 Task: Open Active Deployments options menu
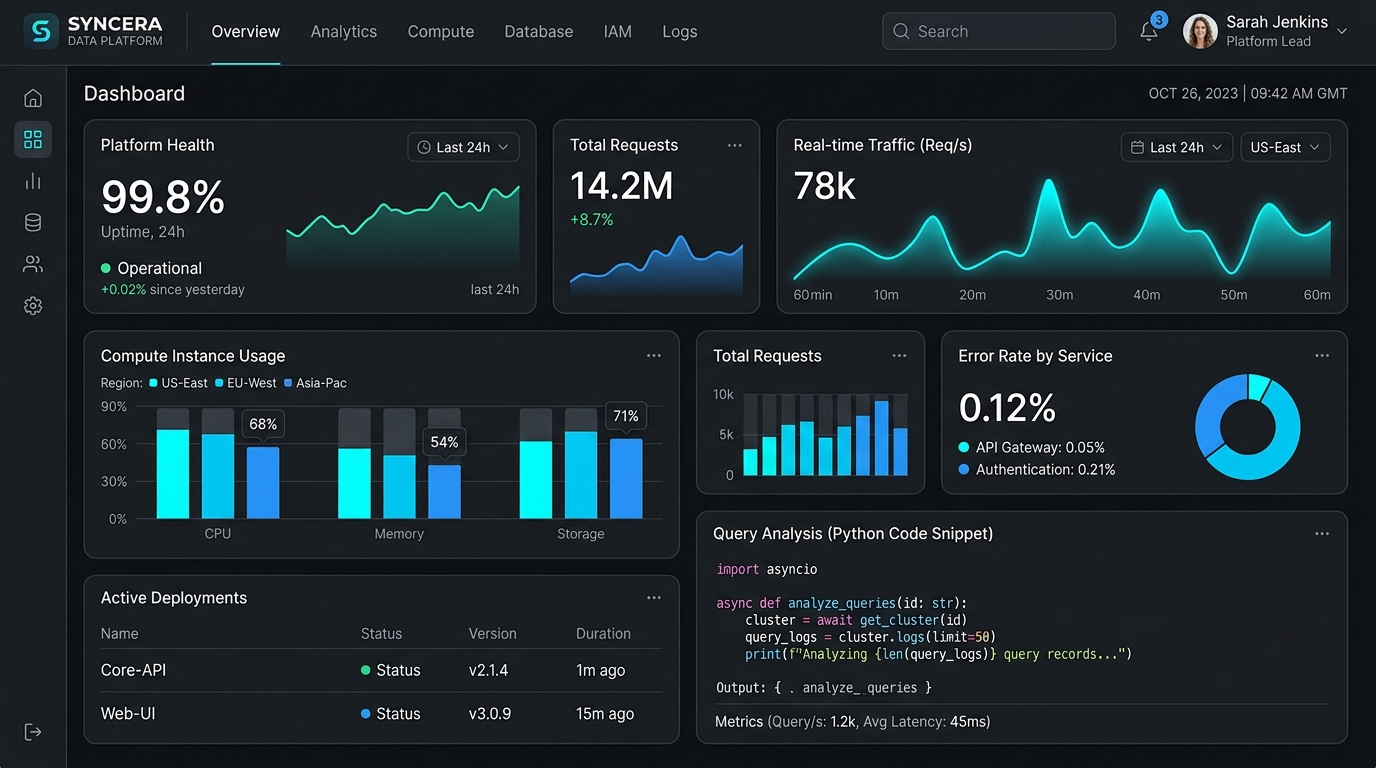pyautogui.click(x=654, y=598)
